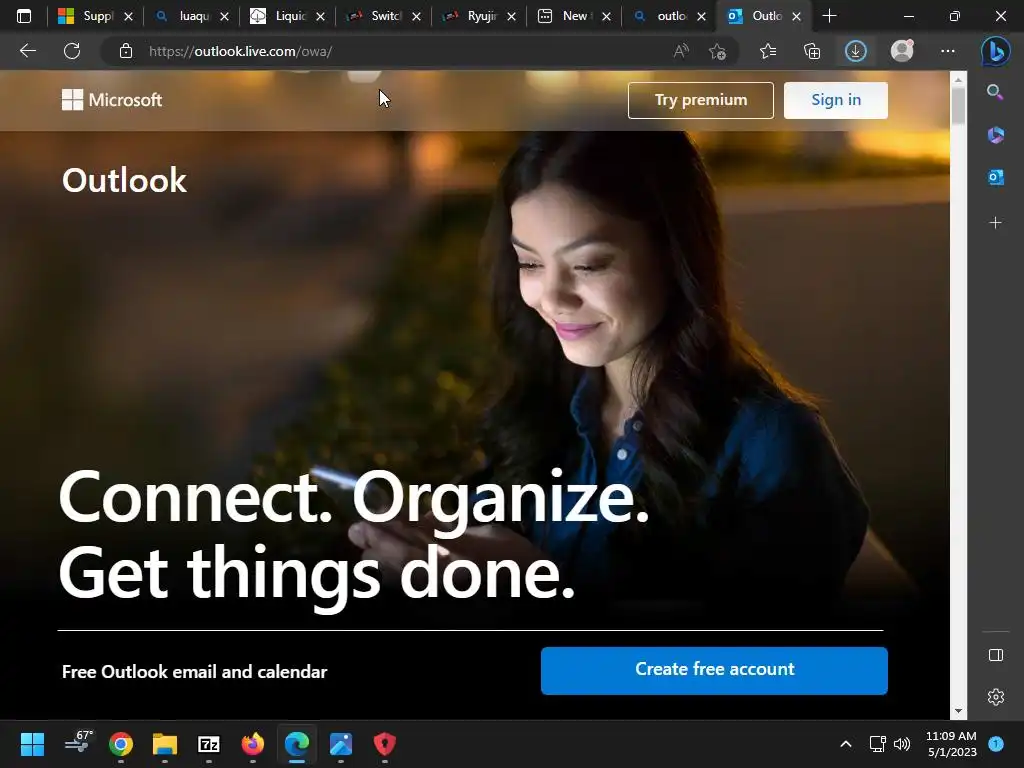The image size is (1024, 768).
Task: Open Firefox from the taskbar
Action: click(x=253, y=744)
